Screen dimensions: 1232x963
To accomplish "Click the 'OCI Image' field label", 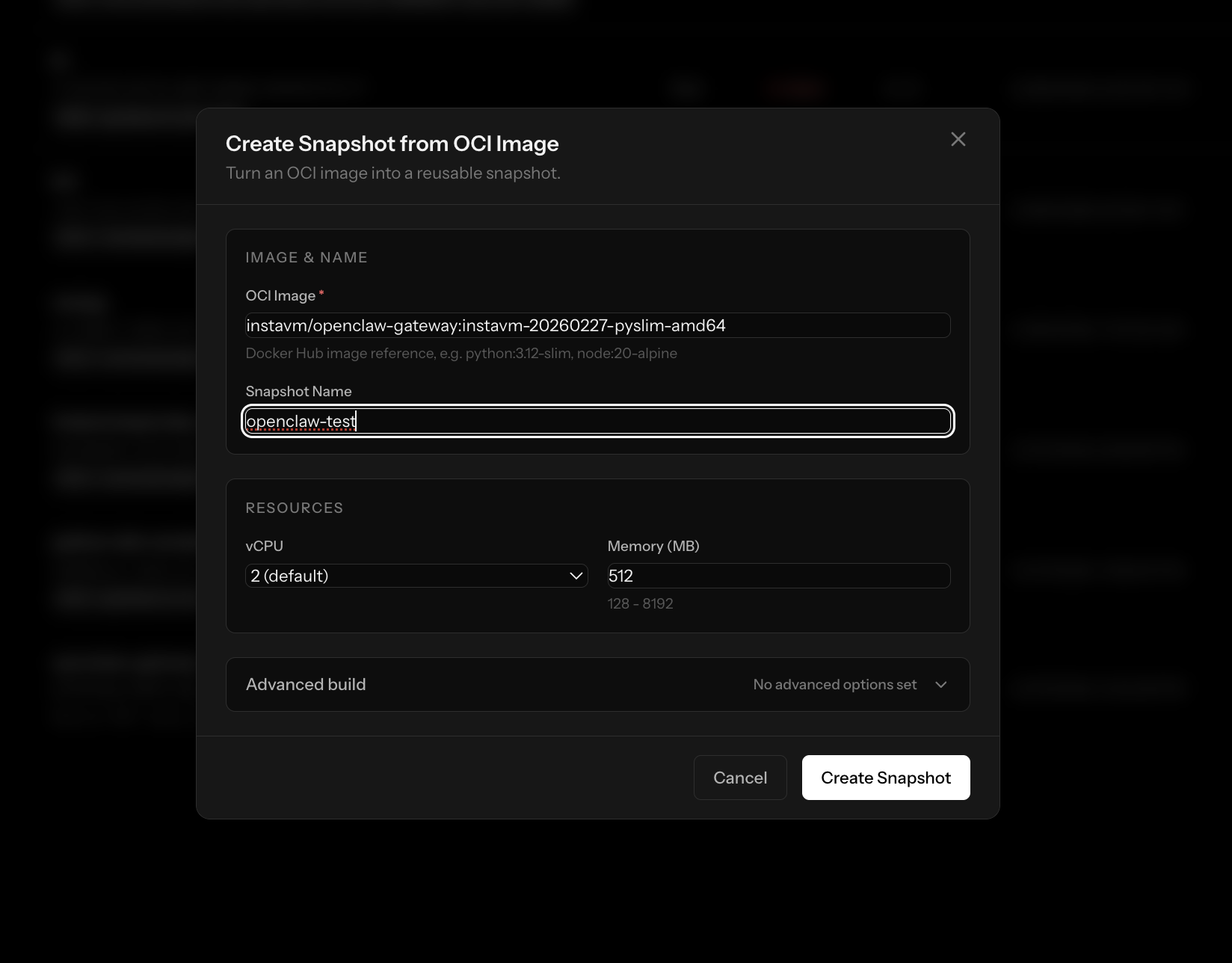I will click(x=280, y=296).
